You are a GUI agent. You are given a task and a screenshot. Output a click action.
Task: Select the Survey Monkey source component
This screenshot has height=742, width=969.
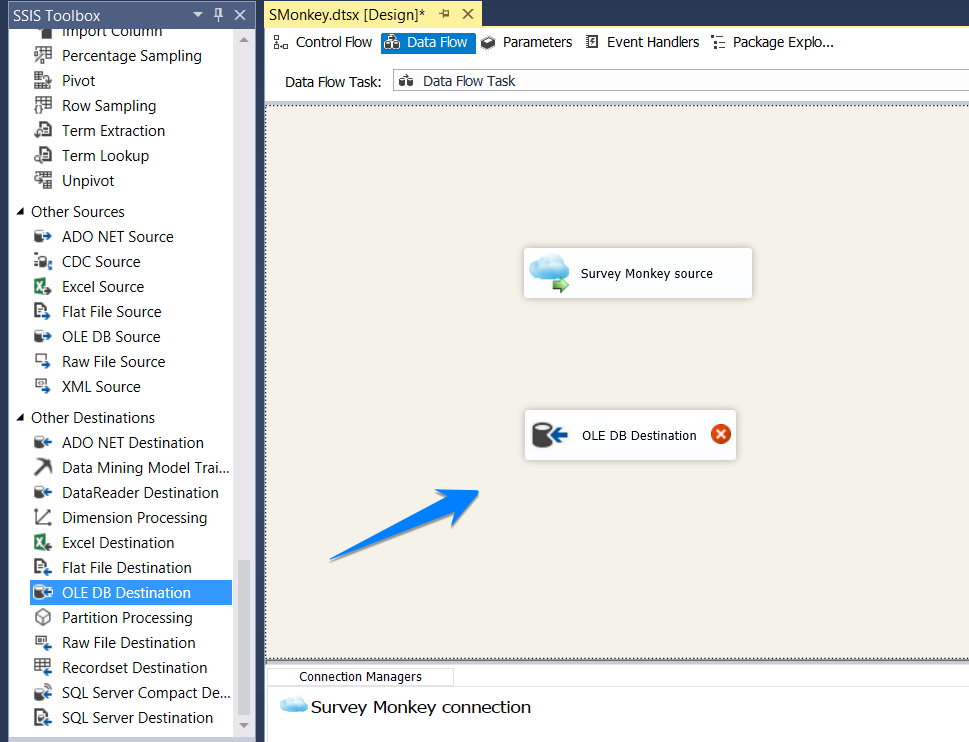638,273
